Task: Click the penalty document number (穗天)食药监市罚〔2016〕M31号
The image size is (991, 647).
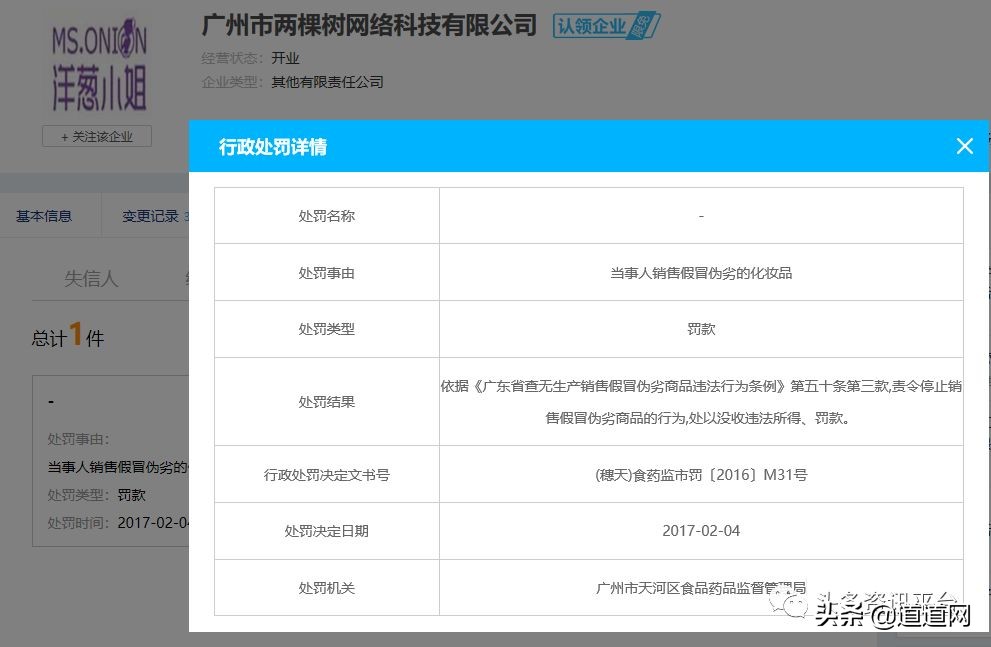Action: point(700,474)
